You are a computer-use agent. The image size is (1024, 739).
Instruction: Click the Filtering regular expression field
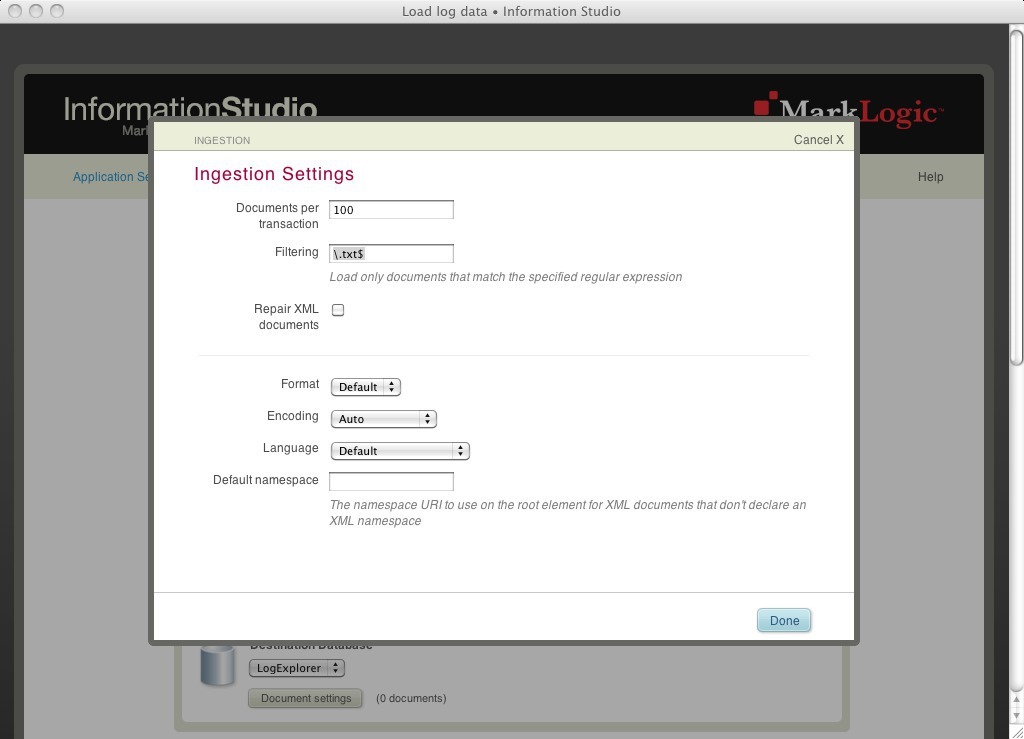391,253
